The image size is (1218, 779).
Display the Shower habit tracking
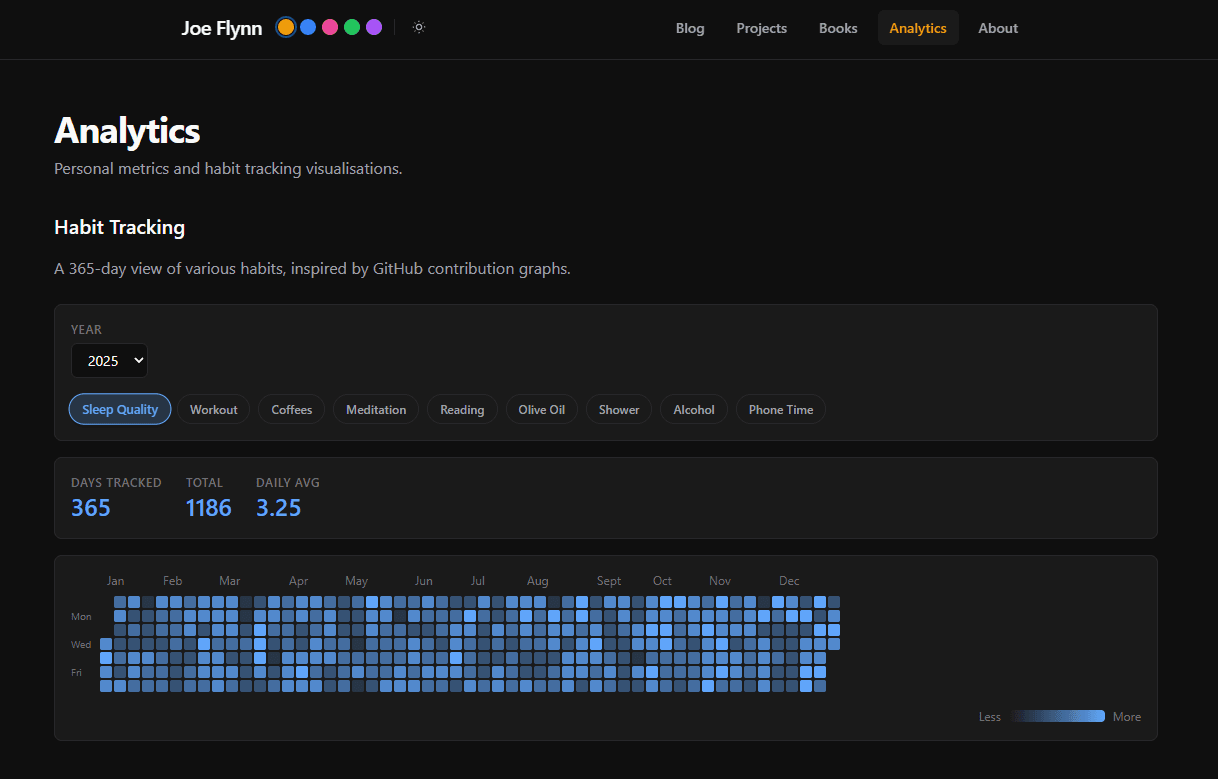(619, 409)
